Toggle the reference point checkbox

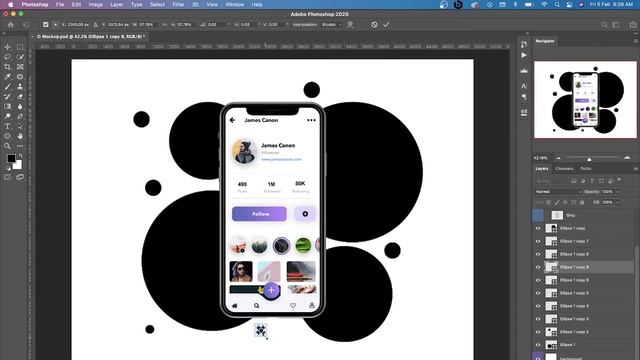[x=46, y=24]
